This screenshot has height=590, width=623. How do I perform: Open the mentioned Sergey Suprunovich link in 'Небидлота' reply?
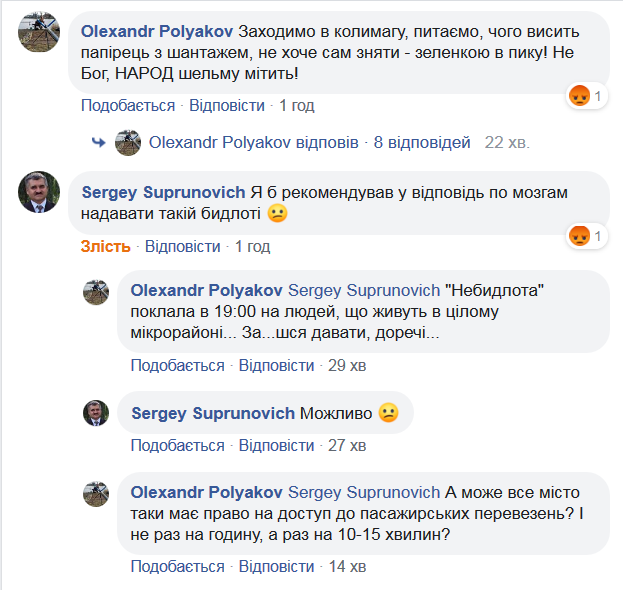(x=364, y=291)
